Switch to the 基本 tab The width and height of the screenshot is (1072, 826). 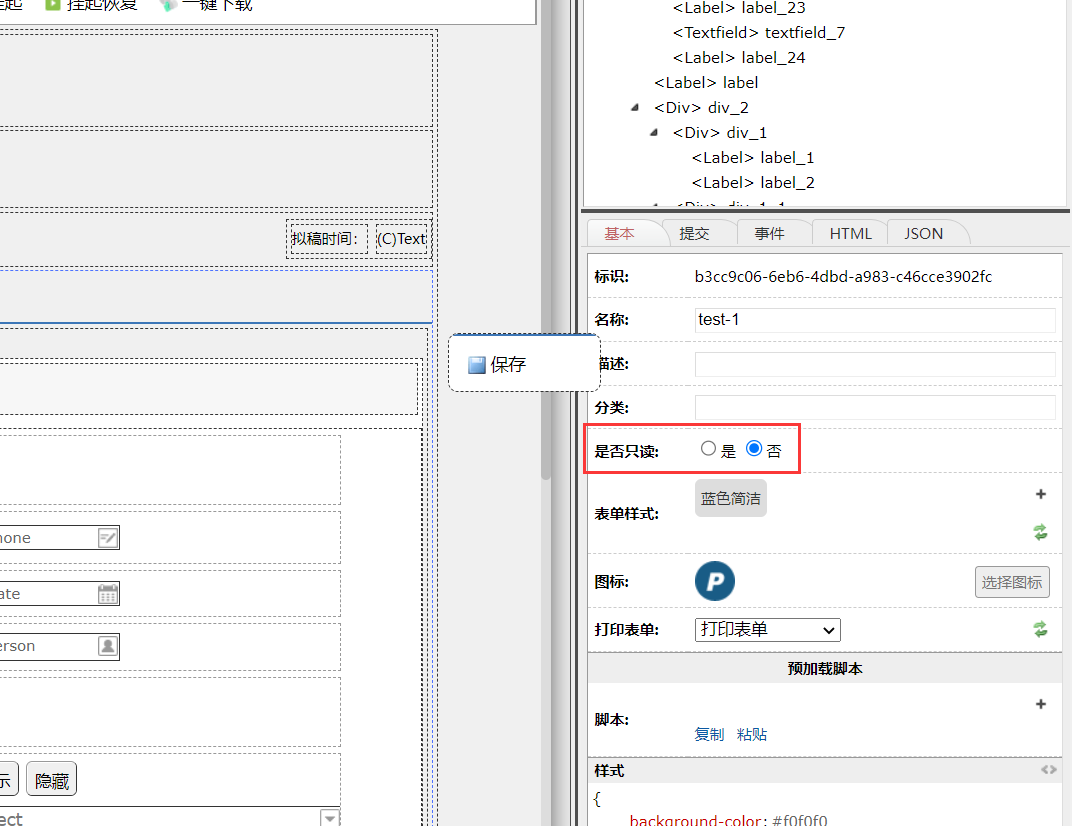coord(619,234)
